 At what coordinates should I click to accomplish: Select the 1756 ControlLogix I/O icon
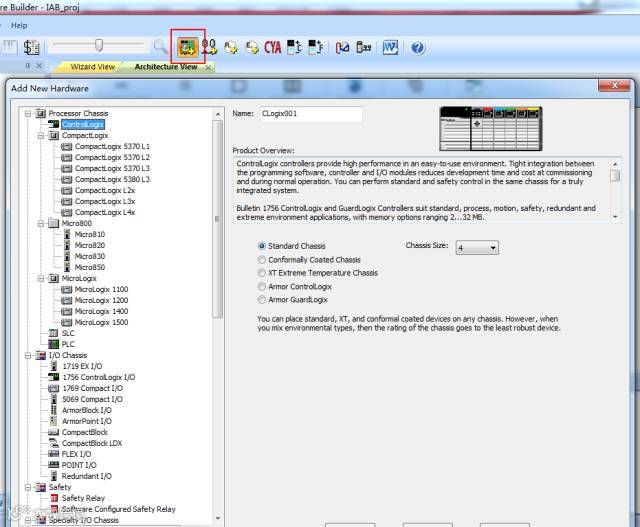[x=53, y=377]
